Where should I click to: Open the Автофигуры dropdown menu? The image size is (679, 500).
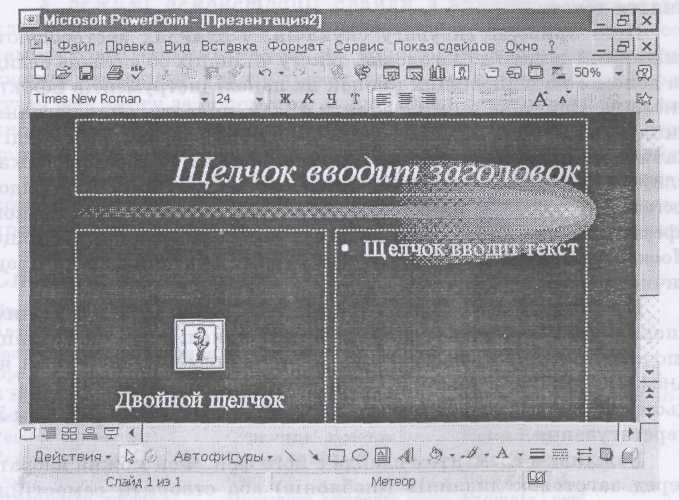coord(223,457)
